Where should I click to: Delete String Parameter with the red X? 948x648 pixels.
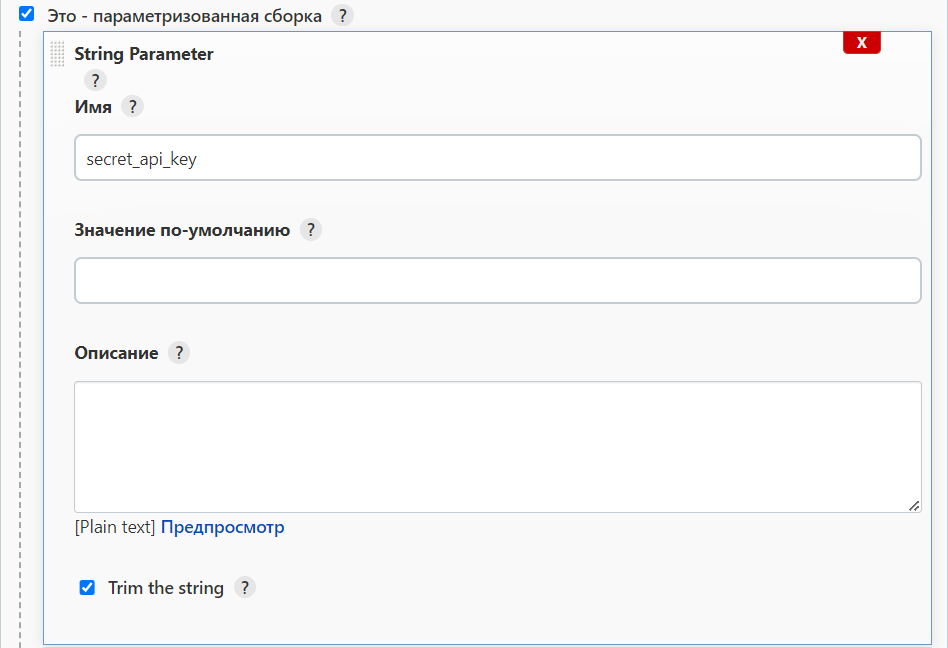861,42
